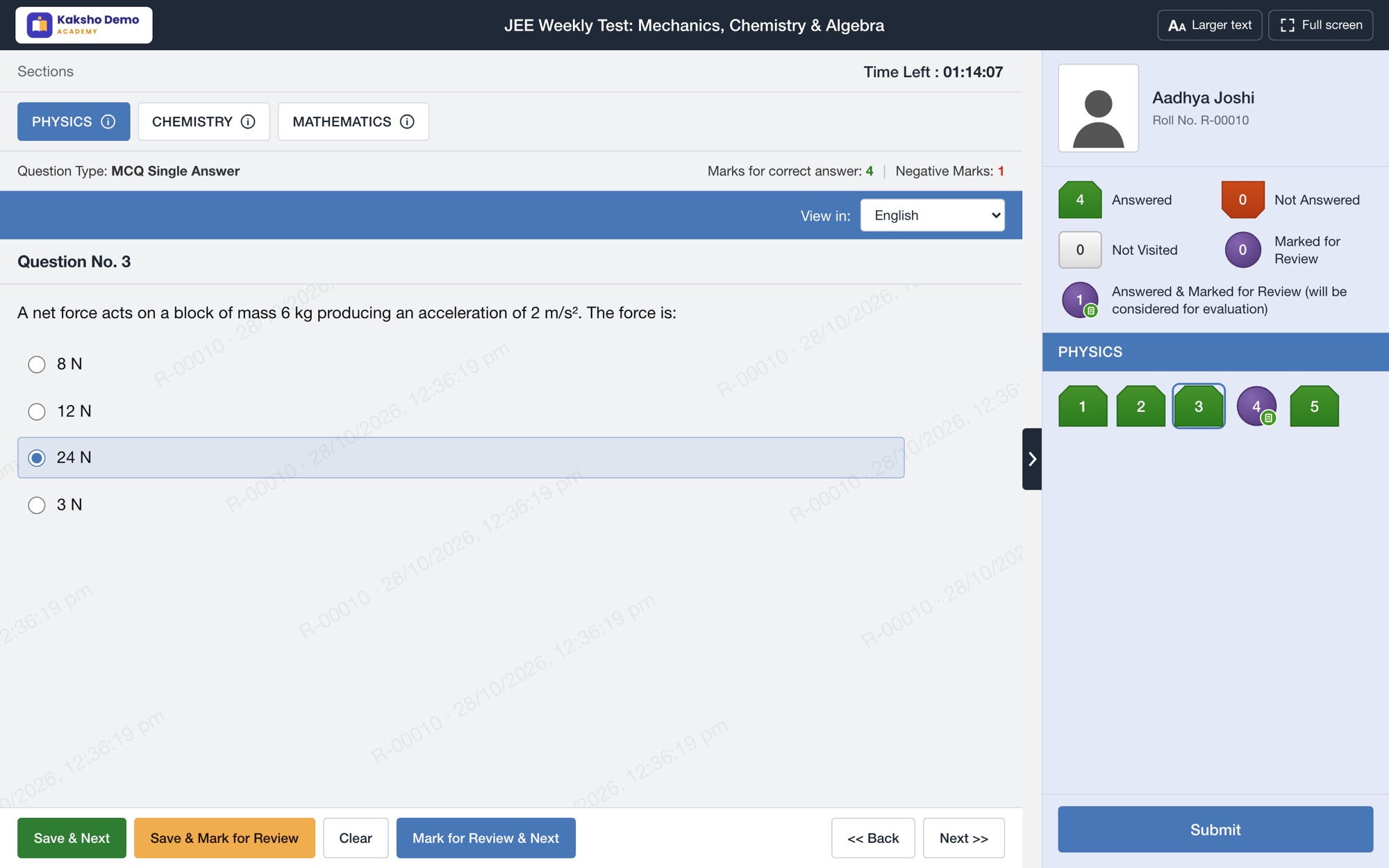Viewport: 1389px width, 868px height.
Task: Click the Sections label
Action: 45,72
